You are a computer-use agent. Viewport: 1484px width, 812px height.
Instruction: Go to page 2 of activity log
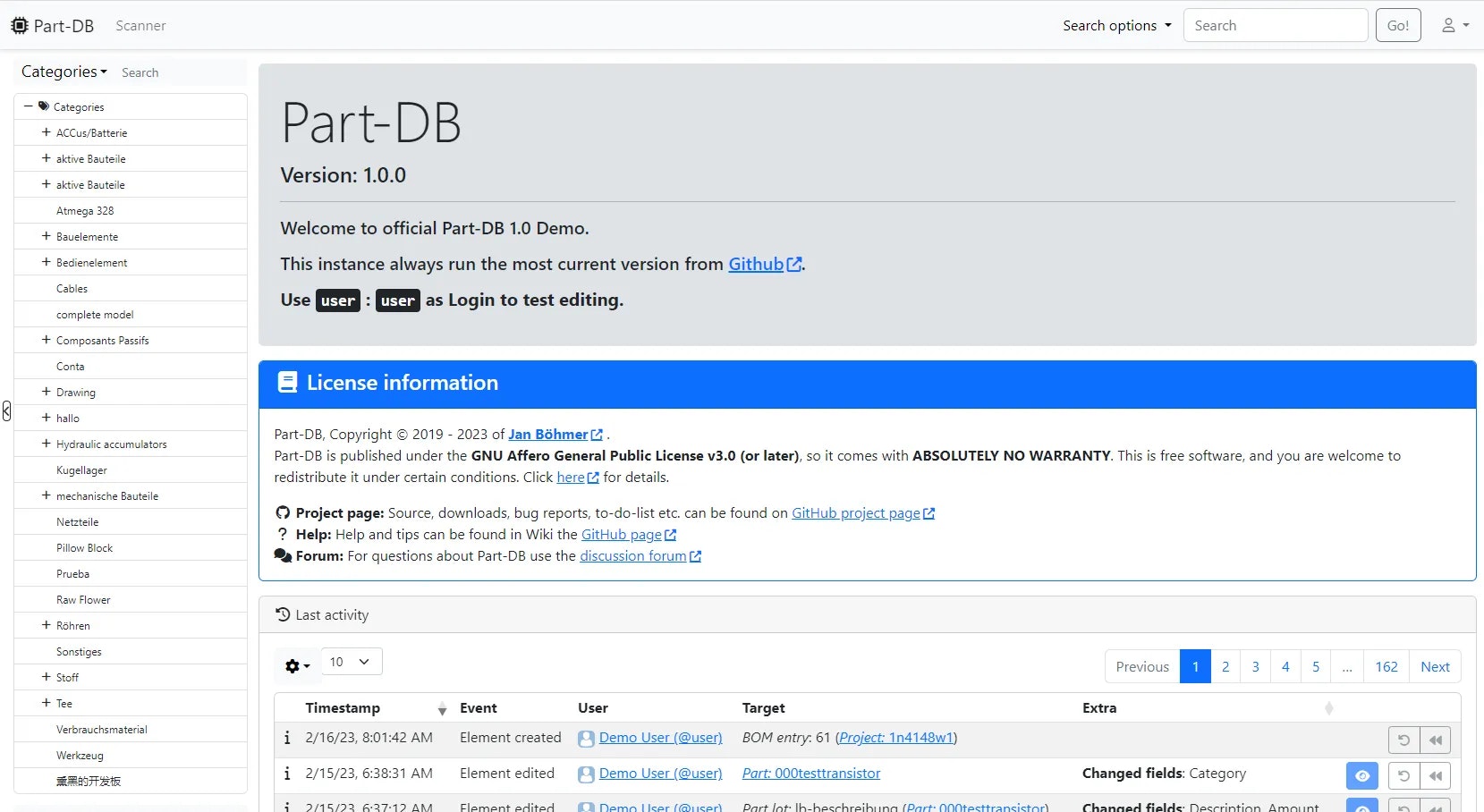coord(1225,666)
